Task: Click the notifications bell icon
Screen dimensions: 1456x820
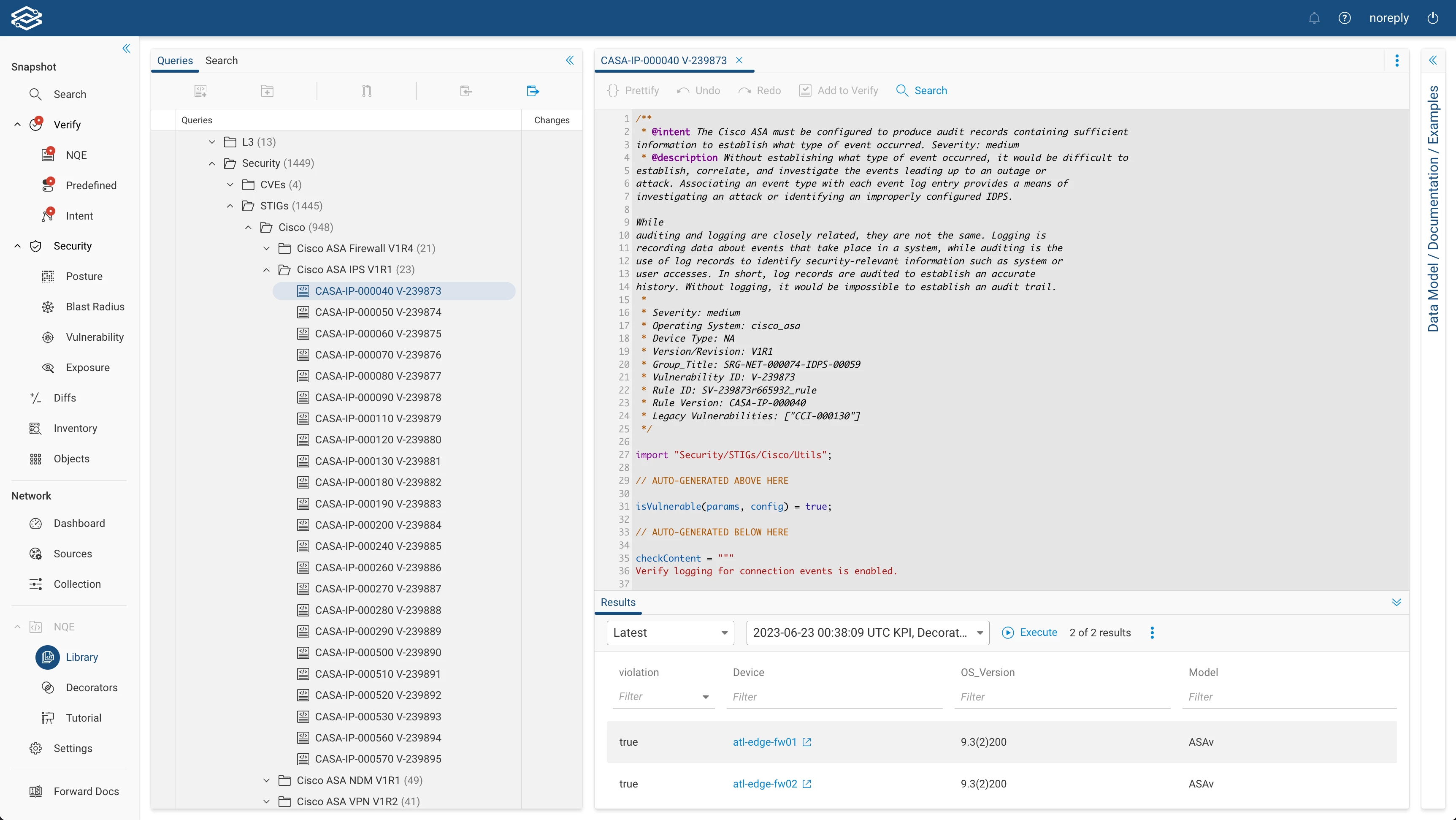Action: coord(1314,18)
